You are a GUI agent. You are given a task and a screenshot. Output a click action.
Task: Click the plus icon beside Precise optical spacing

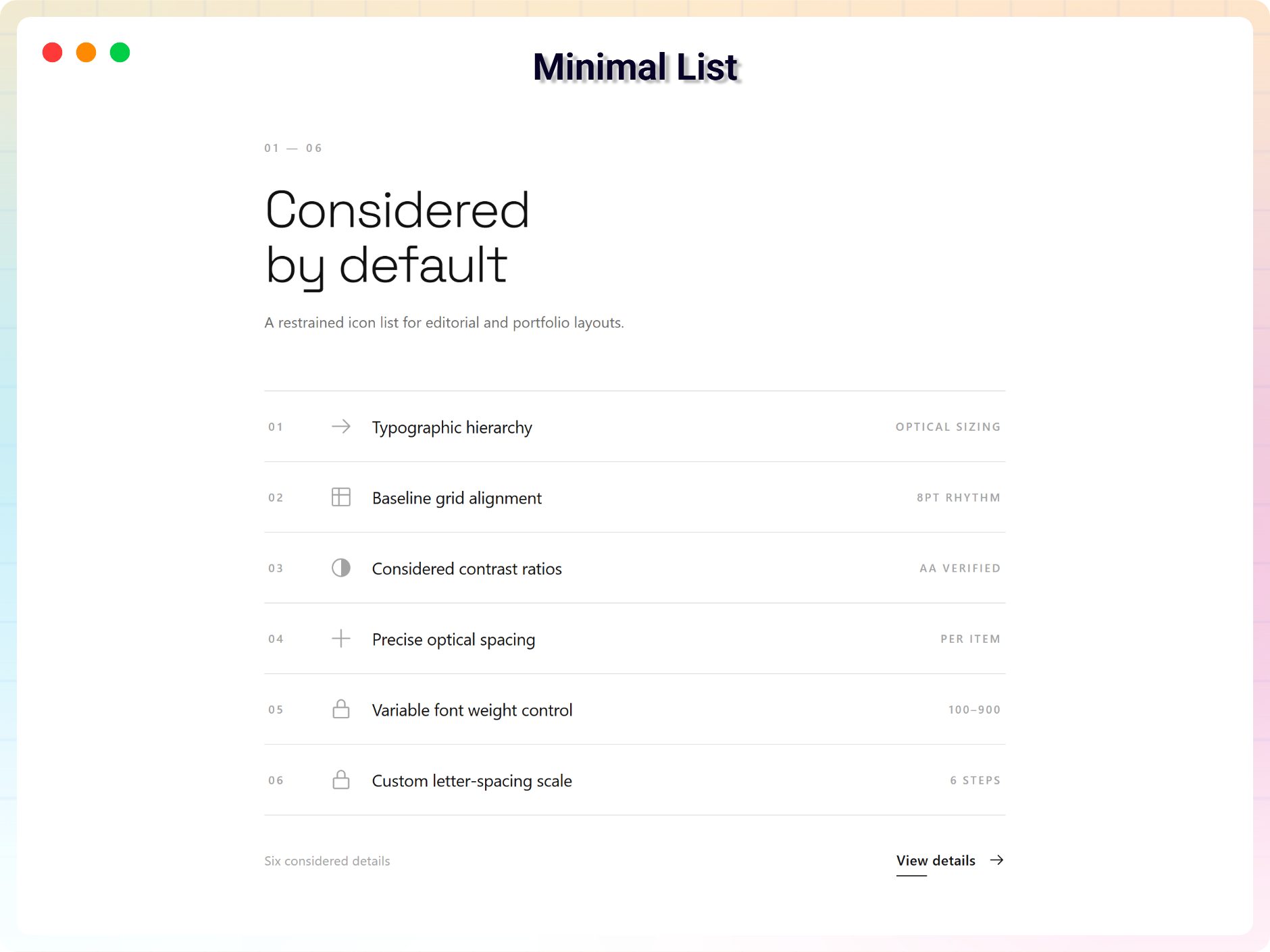click(x=341, y=639)
